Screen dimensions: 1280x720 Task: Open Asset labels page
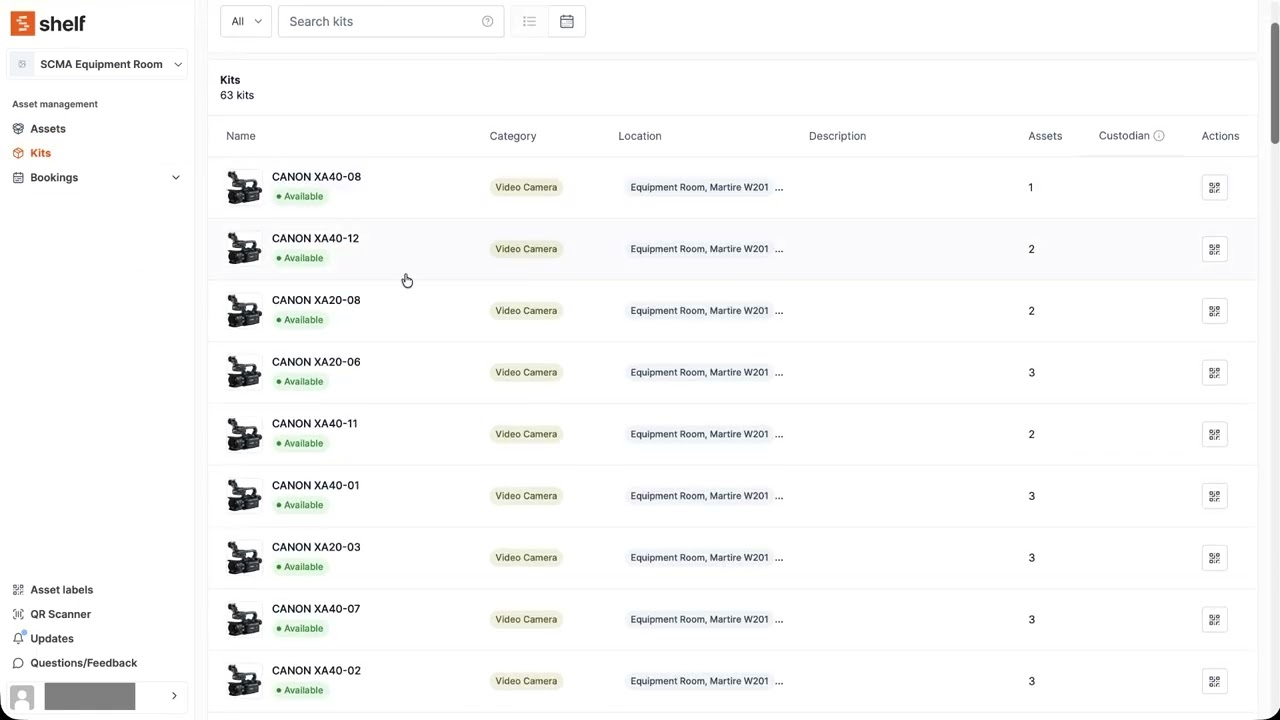click(x=61, y=590)
